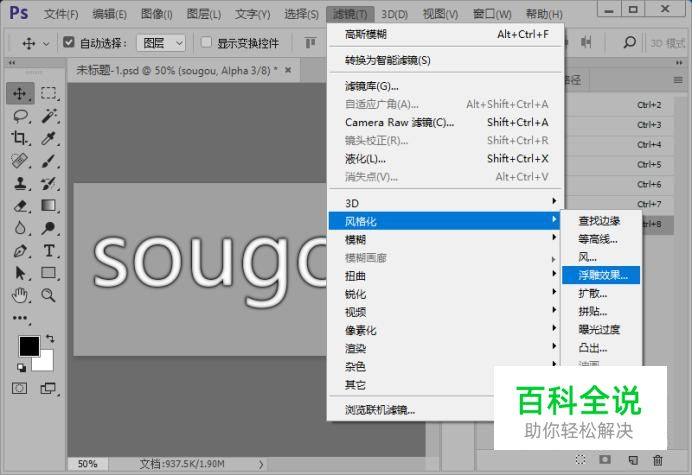The image size is (692, 475).
Task: Open the auto-select Layer dropdown
Action: click(161, 43)
